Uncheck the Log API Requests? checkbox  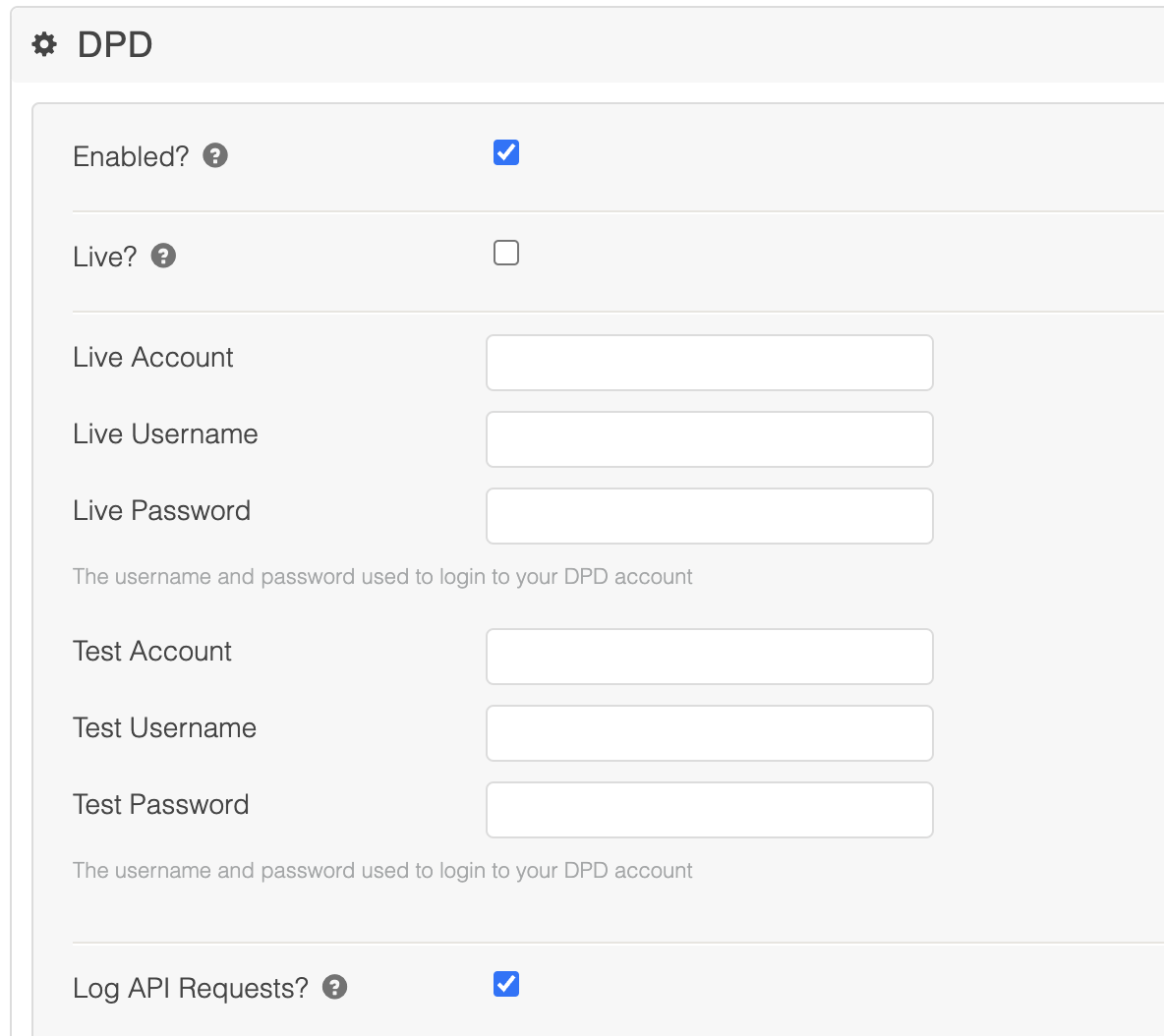click(x=506, y=984)
